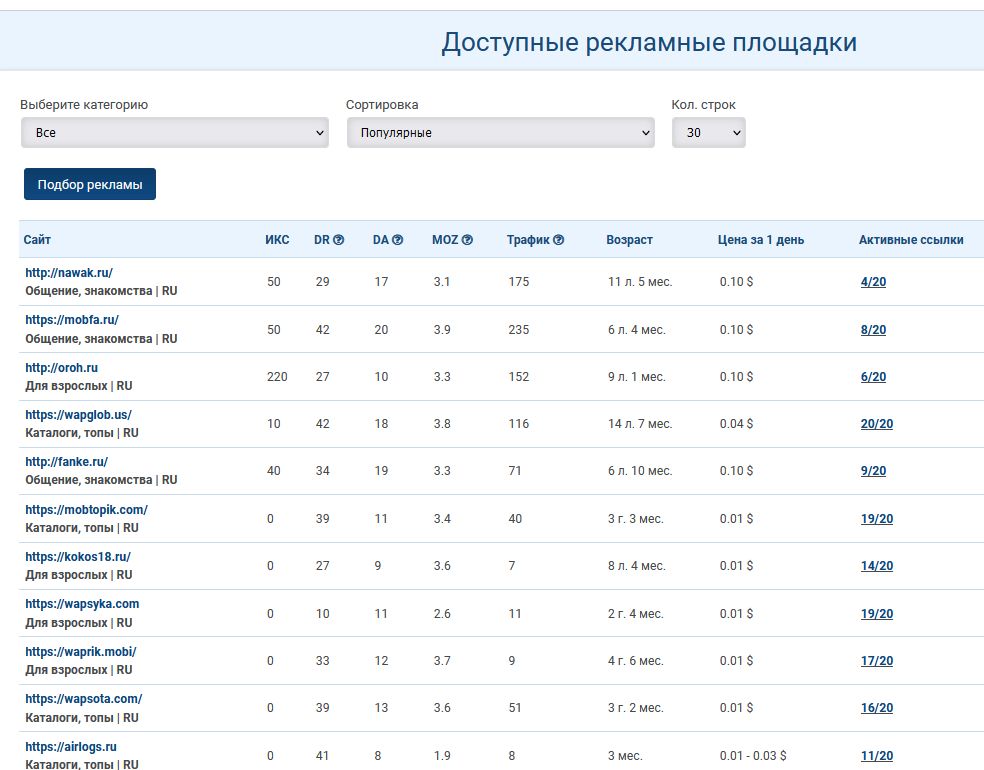Screen dimensions: 984x770
Task: Click the https://mobtopik.com/ site link
Action: coord(86,510)
